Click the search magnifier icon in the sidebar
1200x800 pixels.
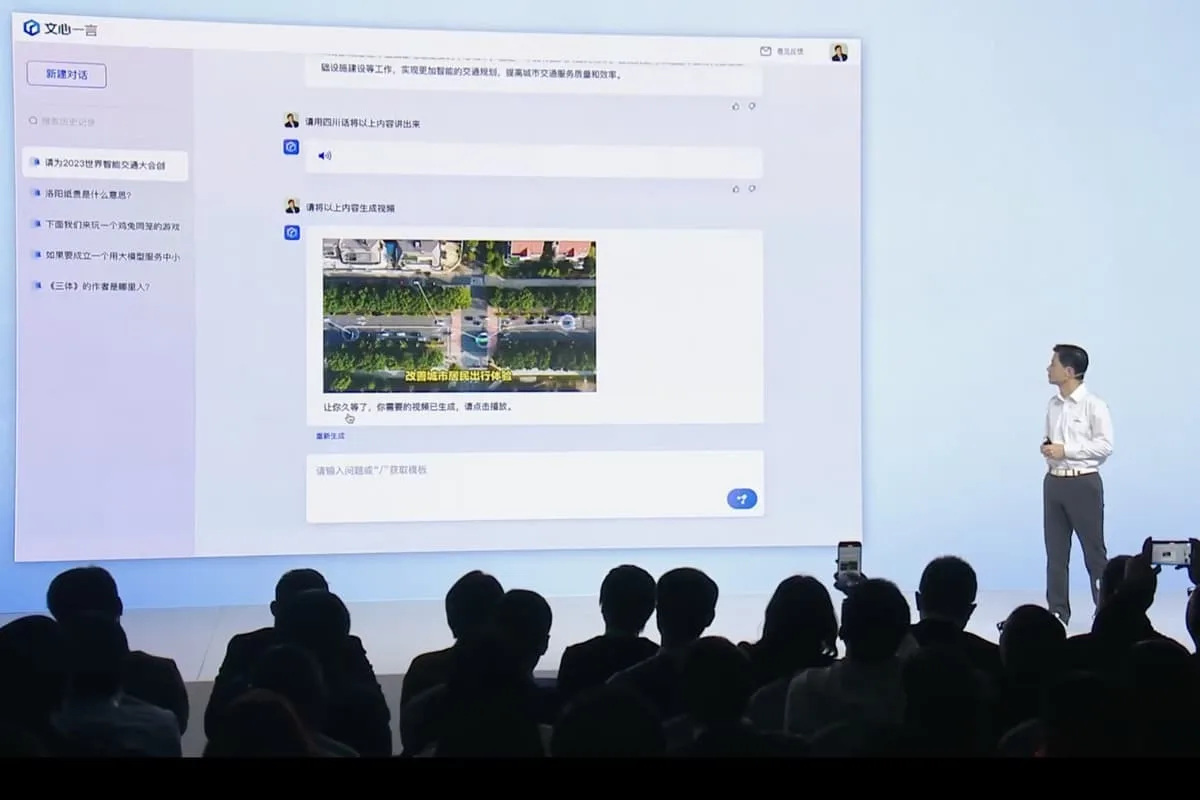coord(33,121)
